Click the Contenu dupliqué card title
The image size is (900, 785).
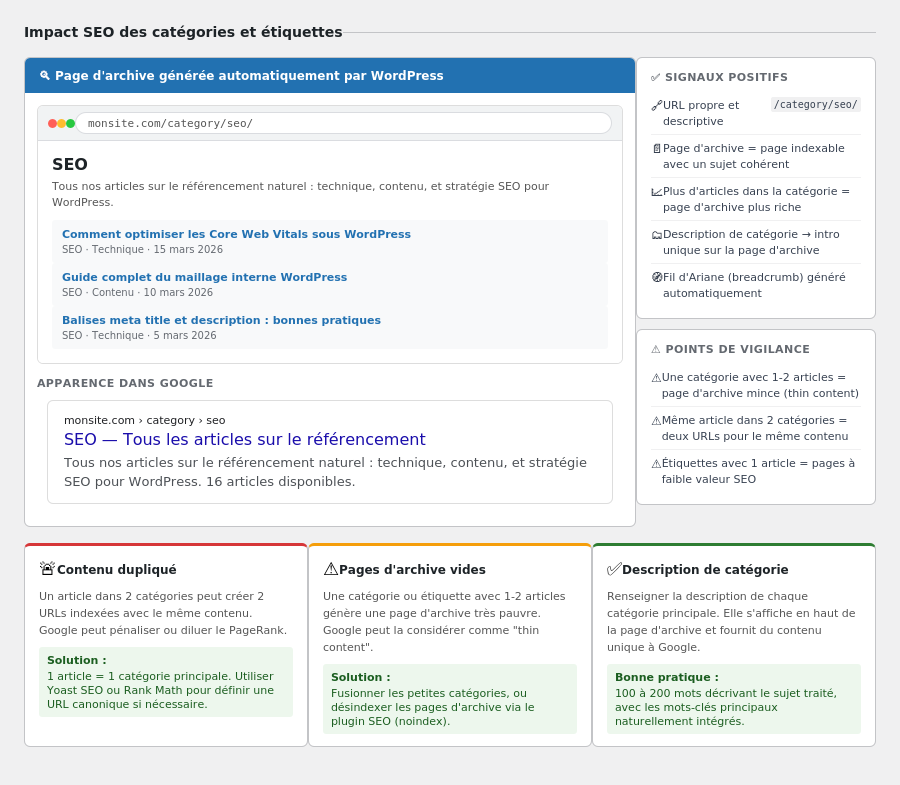[x=117, y=569]
